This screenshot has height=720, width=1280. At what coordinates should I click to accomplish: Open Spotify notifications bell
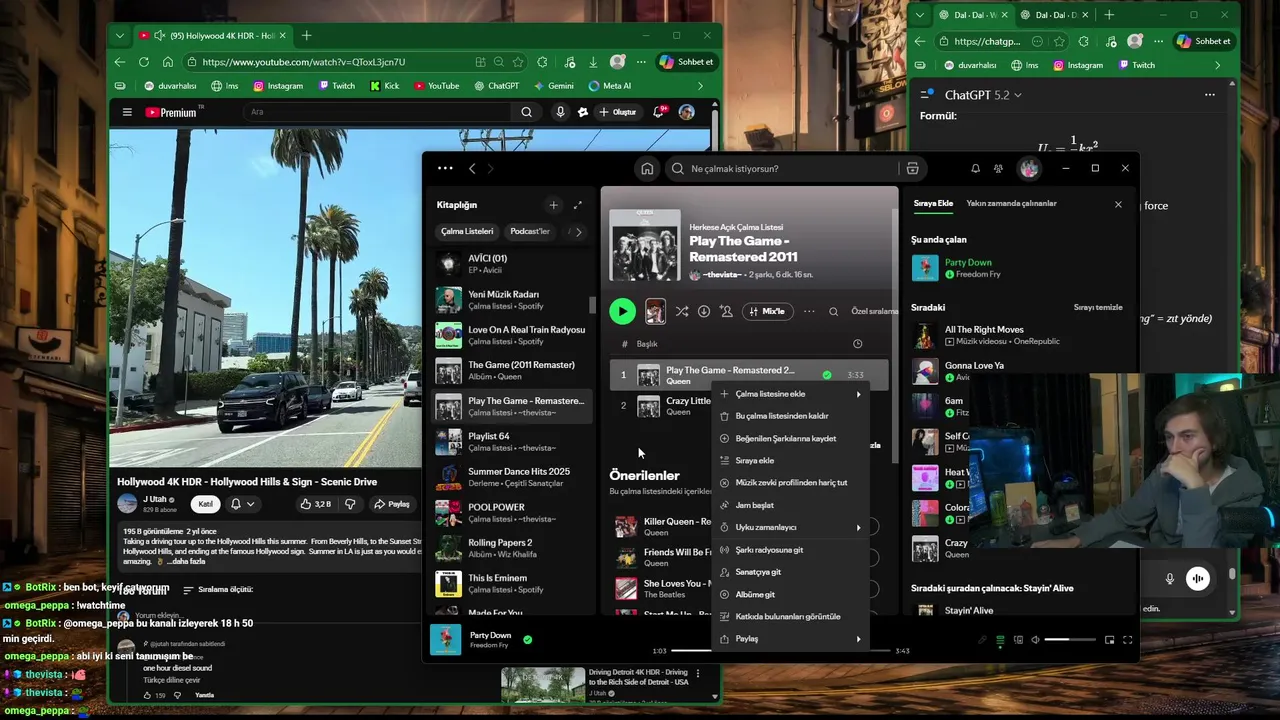pyautogui.click(x=975, y=169)
